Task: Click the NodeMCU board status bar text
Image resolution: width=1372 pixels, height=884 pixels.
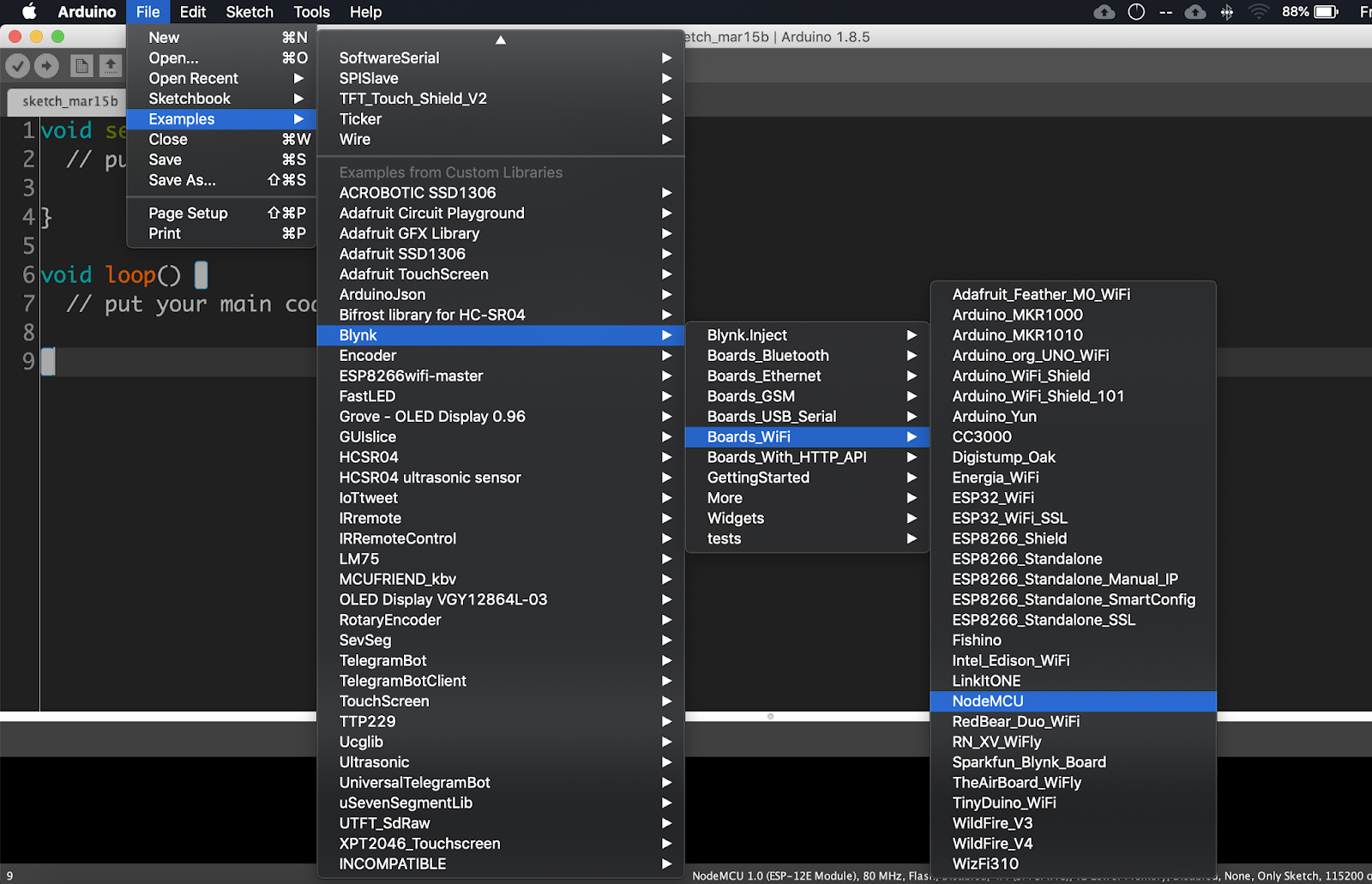Action: [x=811, y=876]
